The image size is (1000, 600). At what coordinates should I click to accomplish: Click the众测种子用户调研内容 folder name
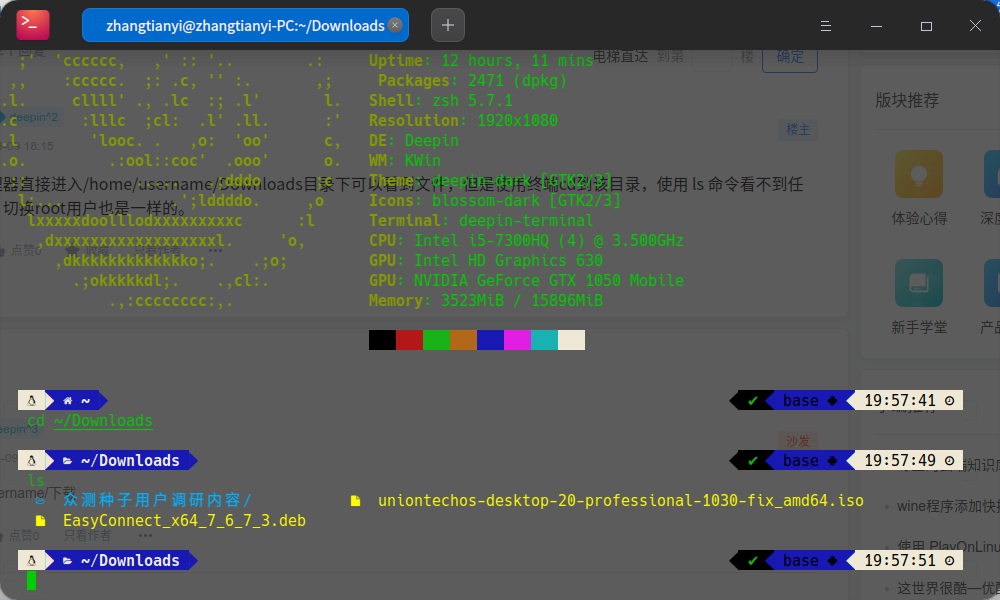157,500
